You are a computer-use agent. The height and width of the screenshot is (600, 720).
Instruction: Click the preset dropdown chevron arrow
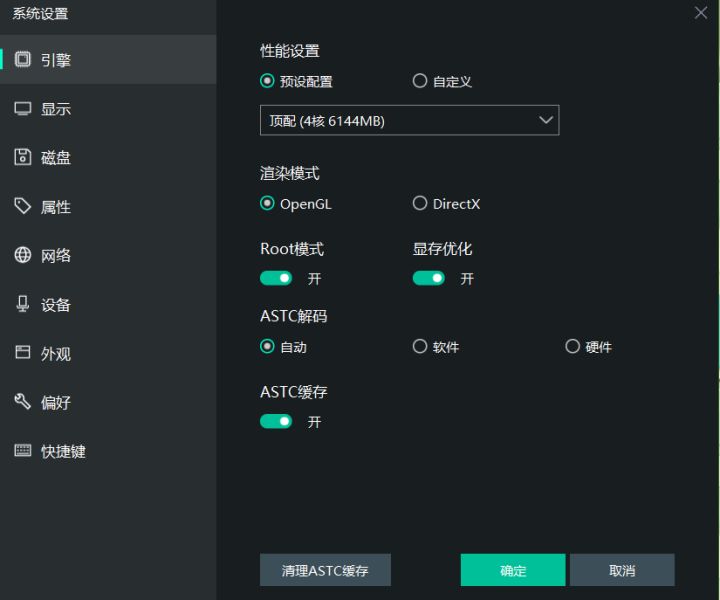546,120
